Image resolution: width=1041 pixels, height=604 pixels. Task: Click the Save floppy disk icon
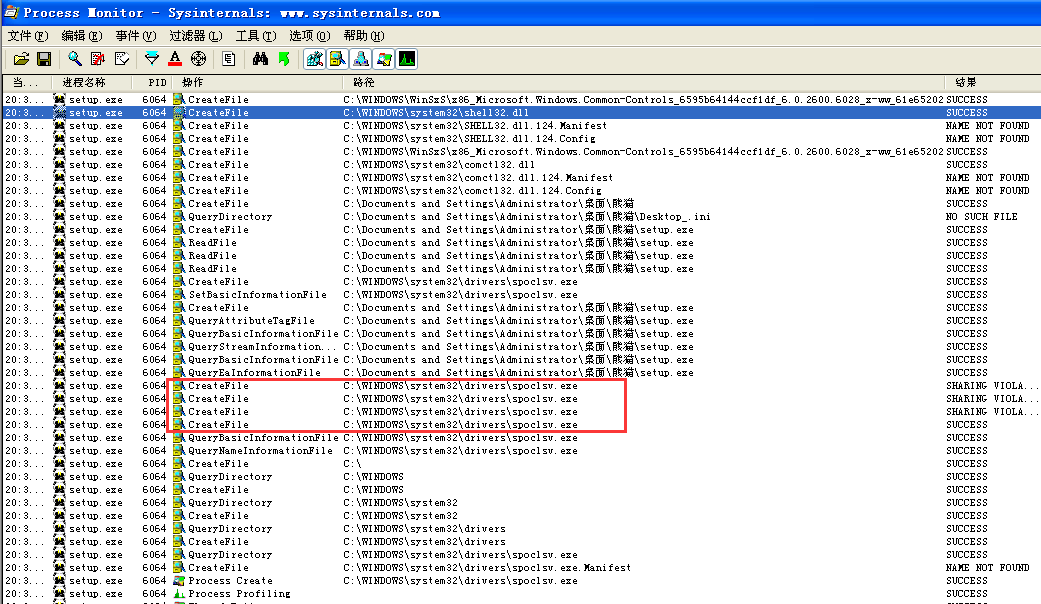[45, 59]
